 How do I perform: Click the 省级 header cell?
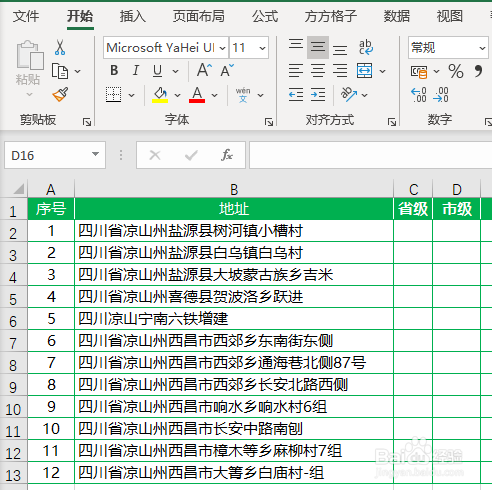click(x=413, y=209)
